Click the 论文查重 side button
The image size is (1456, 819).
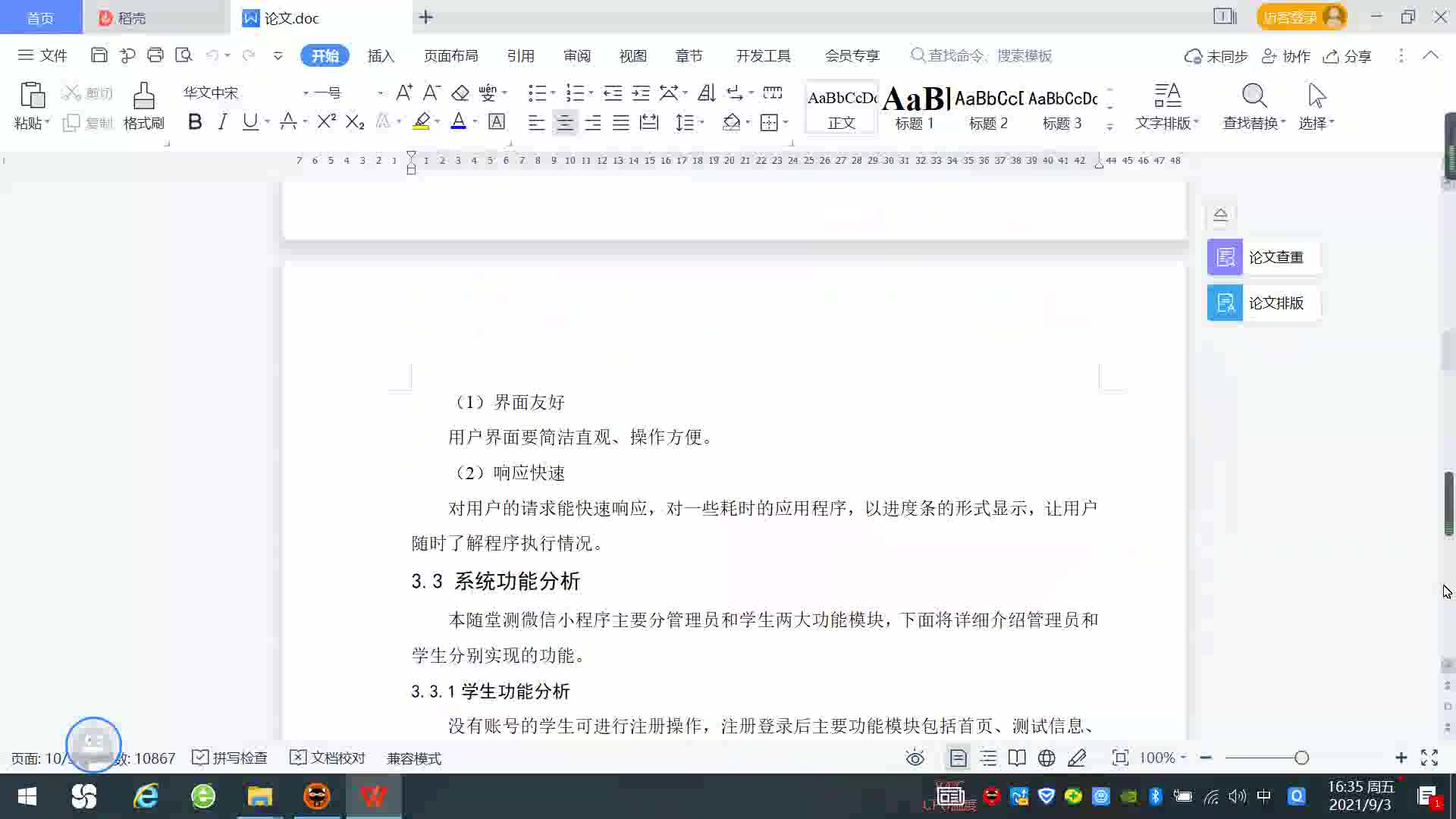click(1263, 257)
